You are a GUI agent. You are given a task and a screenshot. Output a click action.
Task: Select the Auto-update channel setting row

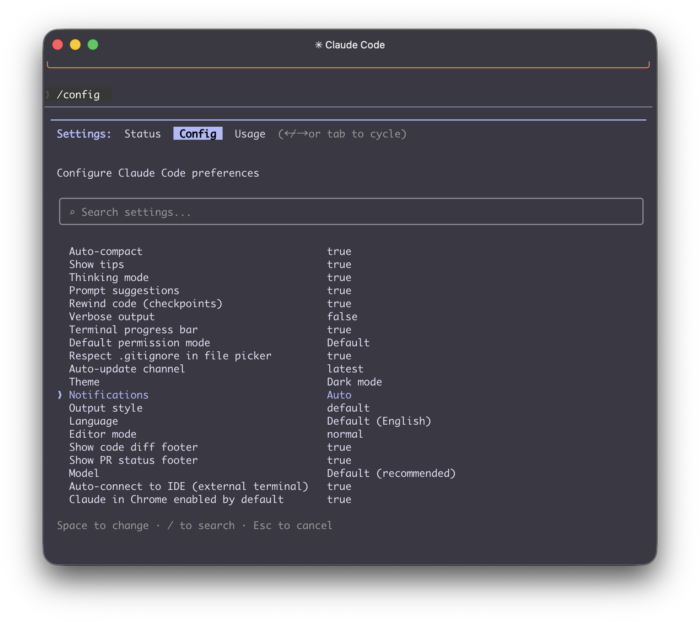tap(126, 369)
